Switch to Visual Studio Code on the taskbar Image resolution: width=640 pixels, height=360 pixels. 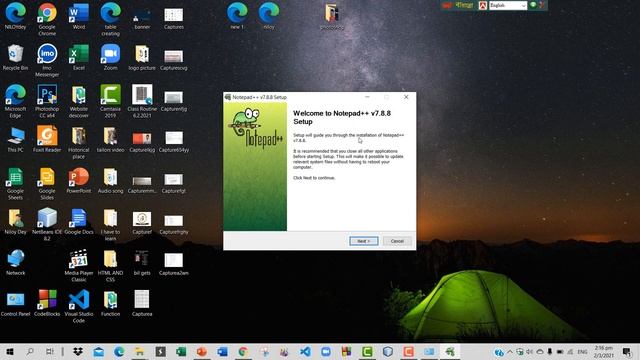click(305, 351)
